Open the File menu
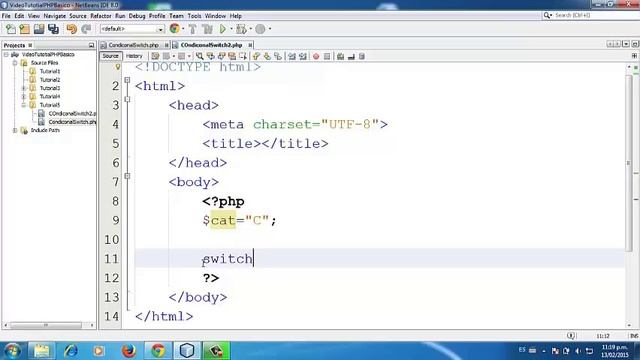This screenshot has width=640, height=360. [x=6, y=16]
